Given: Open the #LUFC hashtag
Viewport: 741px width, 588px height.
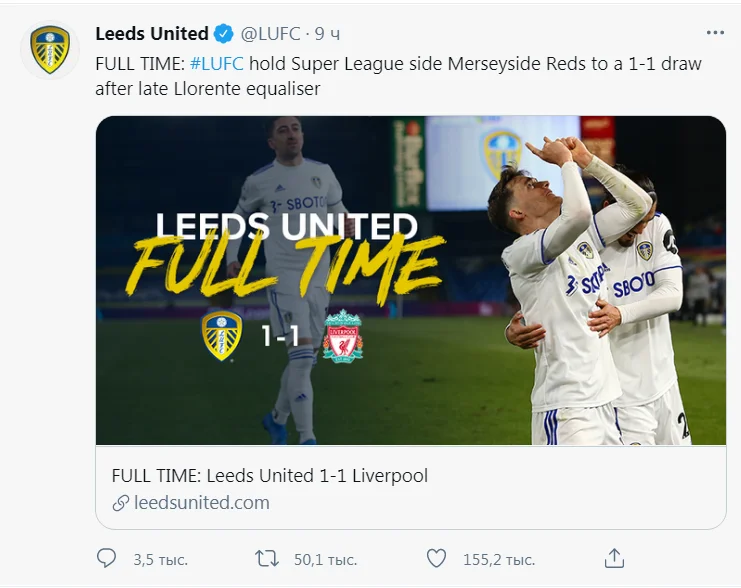Looking at the screenshot, I should tap(216, 63).
